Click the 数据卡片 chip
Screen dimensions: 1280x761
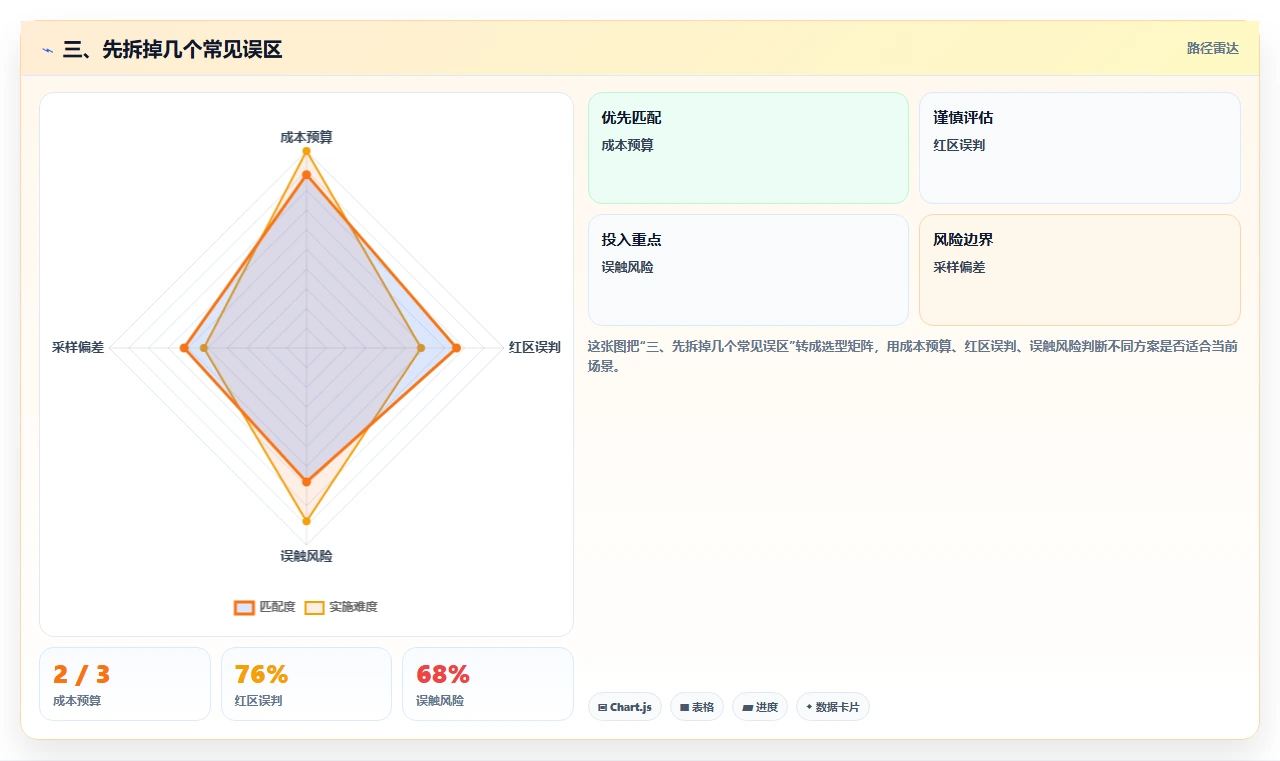tap(832, 707)
